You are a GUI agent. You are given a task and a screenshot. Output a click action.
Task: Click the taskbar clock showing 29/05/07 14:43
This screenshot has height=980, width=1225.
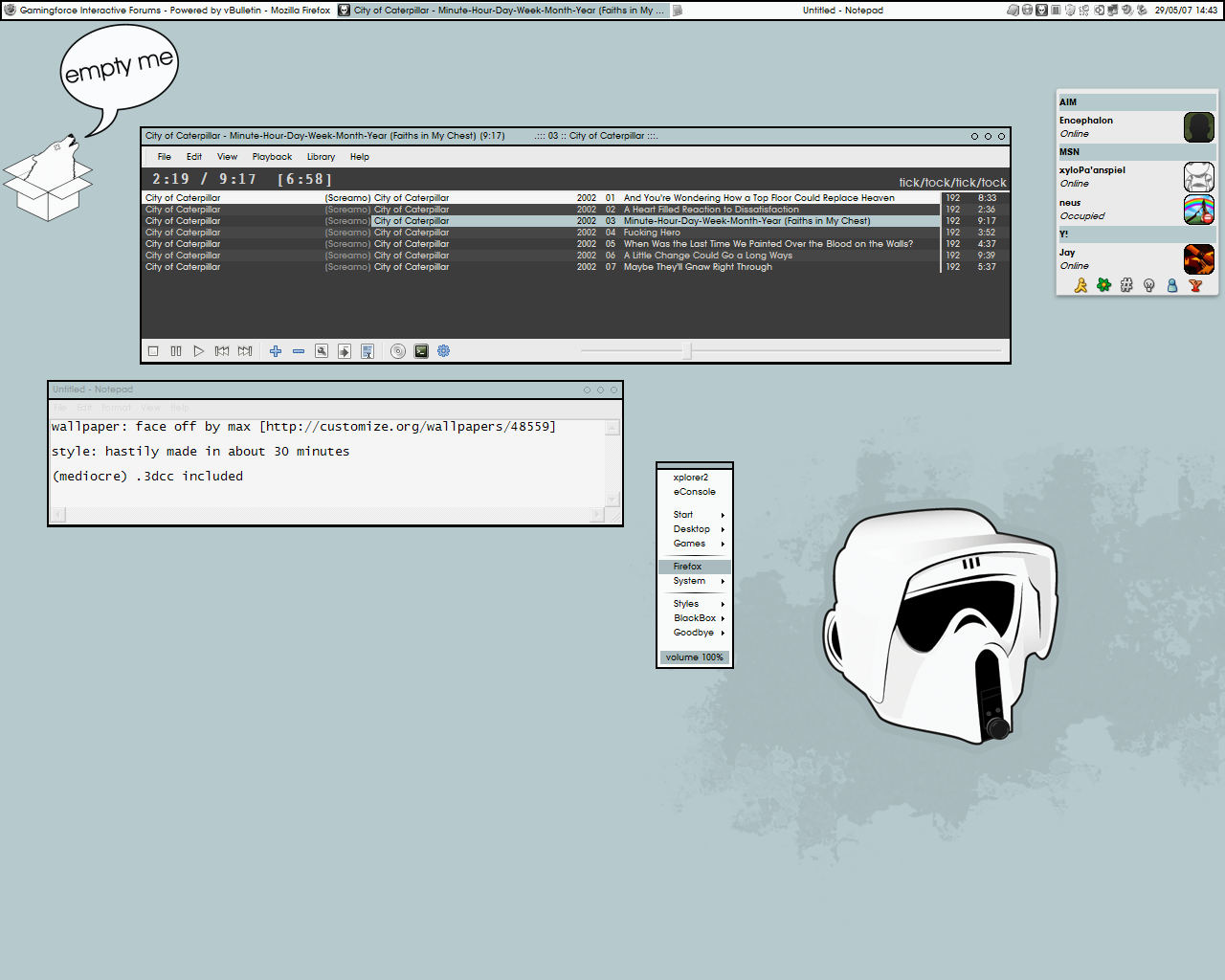click(x=1186, y=10)
